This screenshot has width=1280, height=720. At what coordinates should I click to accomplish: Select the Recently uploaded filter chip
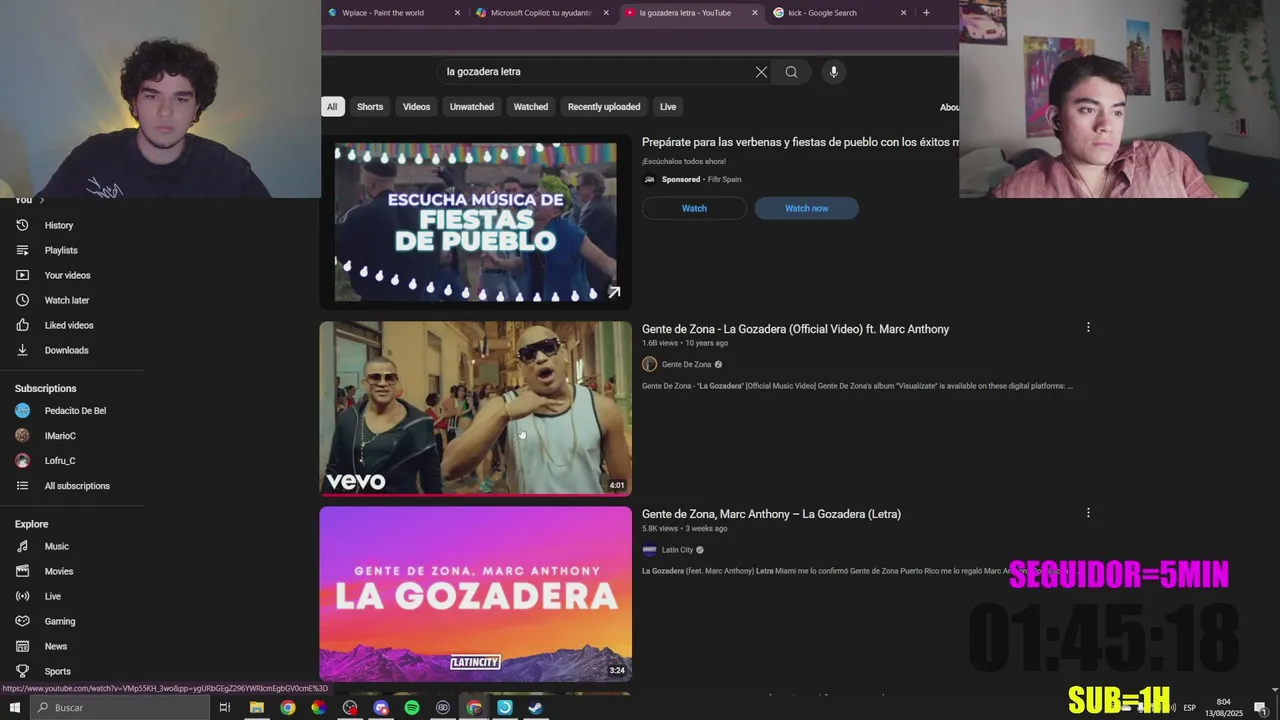click(x=604, y=107)
